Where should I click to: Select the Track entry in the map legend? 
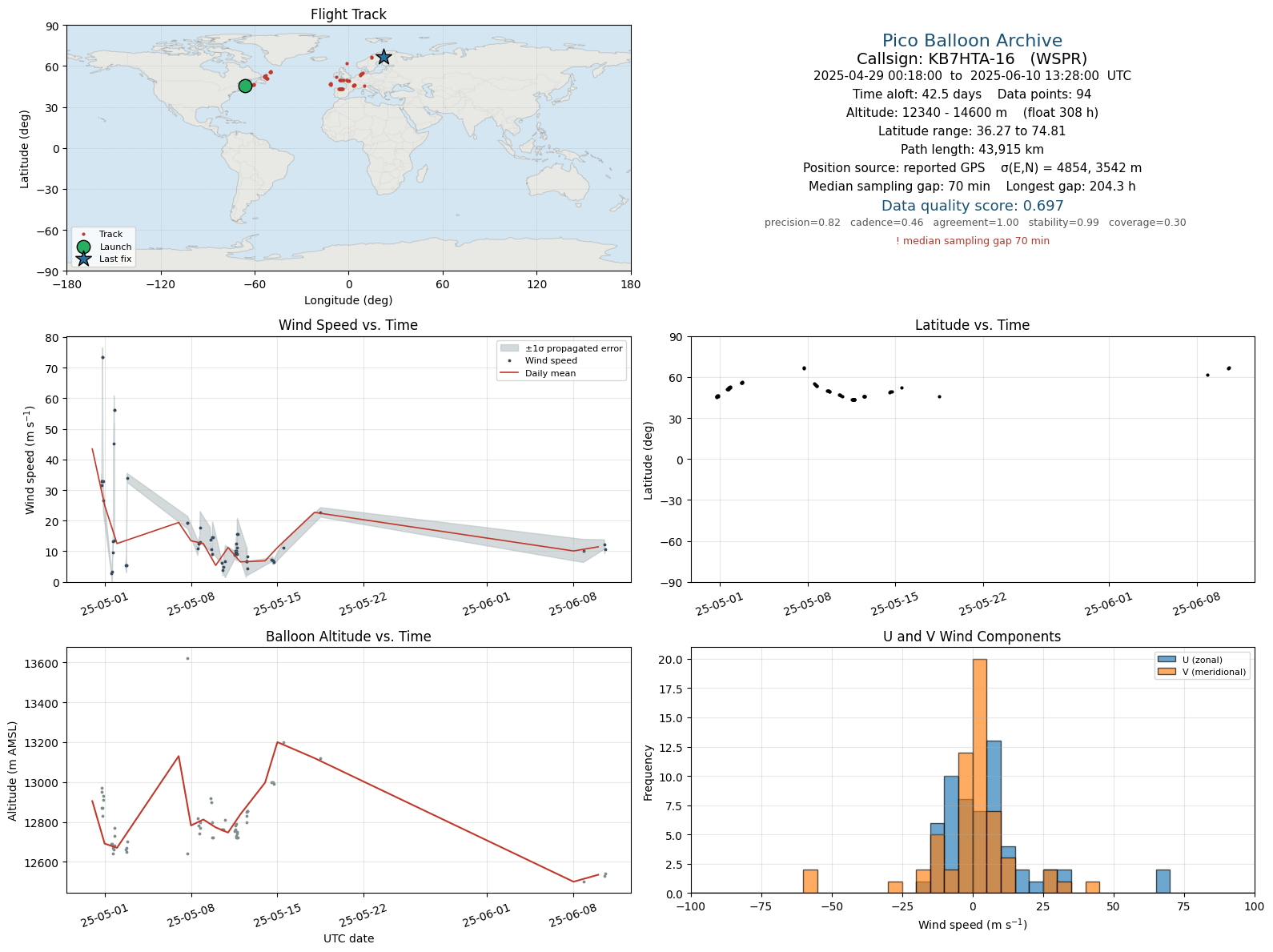pos(102,234)
